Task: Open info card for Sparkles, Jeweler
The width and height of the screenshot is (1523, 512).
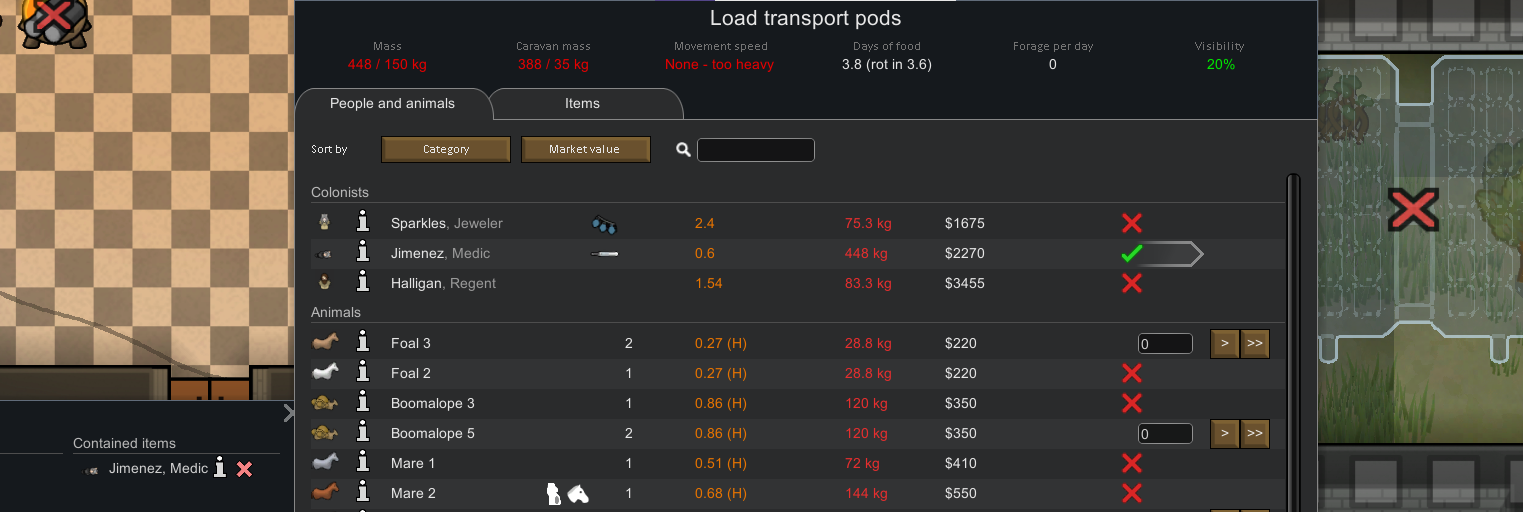Action: (x=363, y=223)
